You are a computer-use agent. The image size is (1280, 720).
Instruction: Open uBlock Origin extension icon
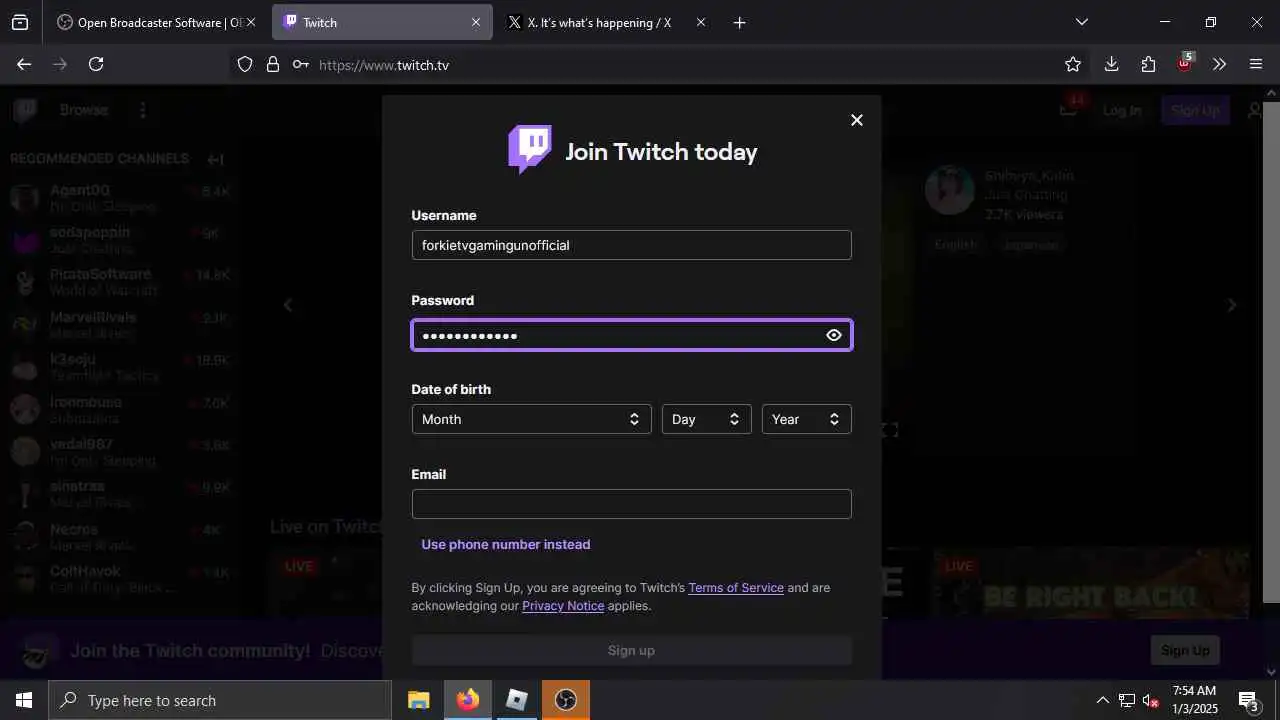pyautogui.click(x=1184, y=63)
